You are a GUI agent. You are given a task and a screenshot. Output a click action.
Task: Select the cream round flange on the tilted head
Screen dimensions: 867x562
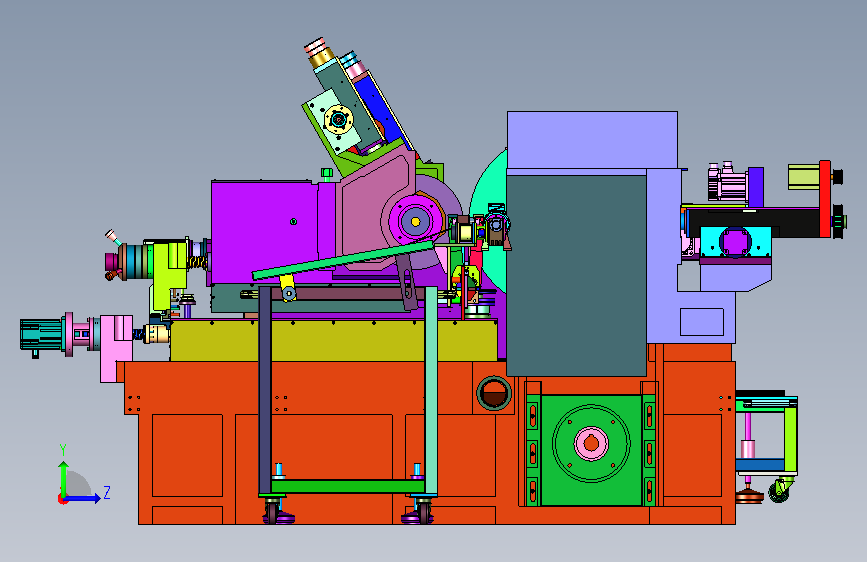pos(338,119)
